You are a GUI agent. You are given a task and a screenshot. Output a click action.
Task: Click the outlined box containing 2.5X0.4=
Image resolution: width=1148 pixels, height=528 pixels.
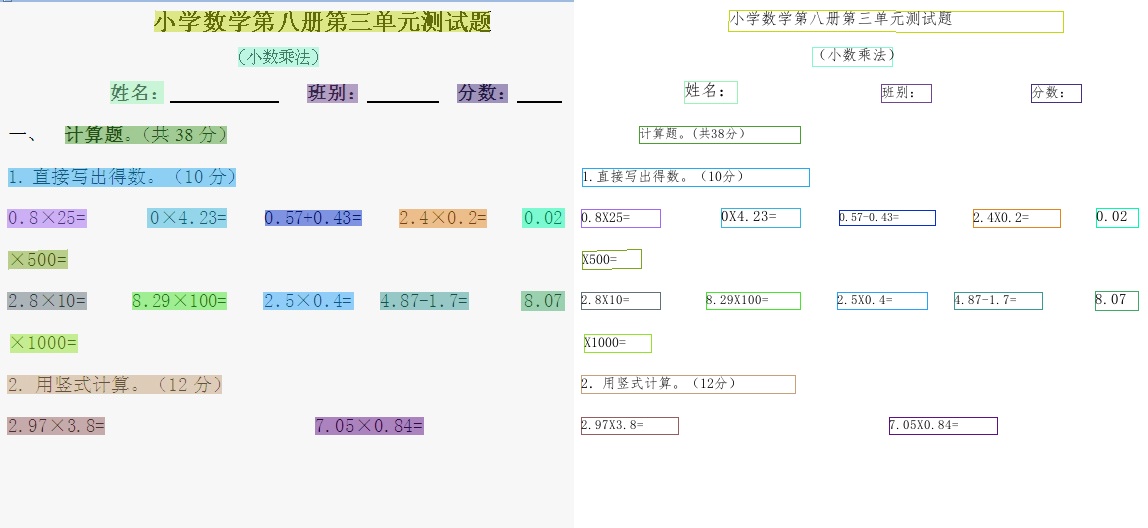click(x=882, y=301)
